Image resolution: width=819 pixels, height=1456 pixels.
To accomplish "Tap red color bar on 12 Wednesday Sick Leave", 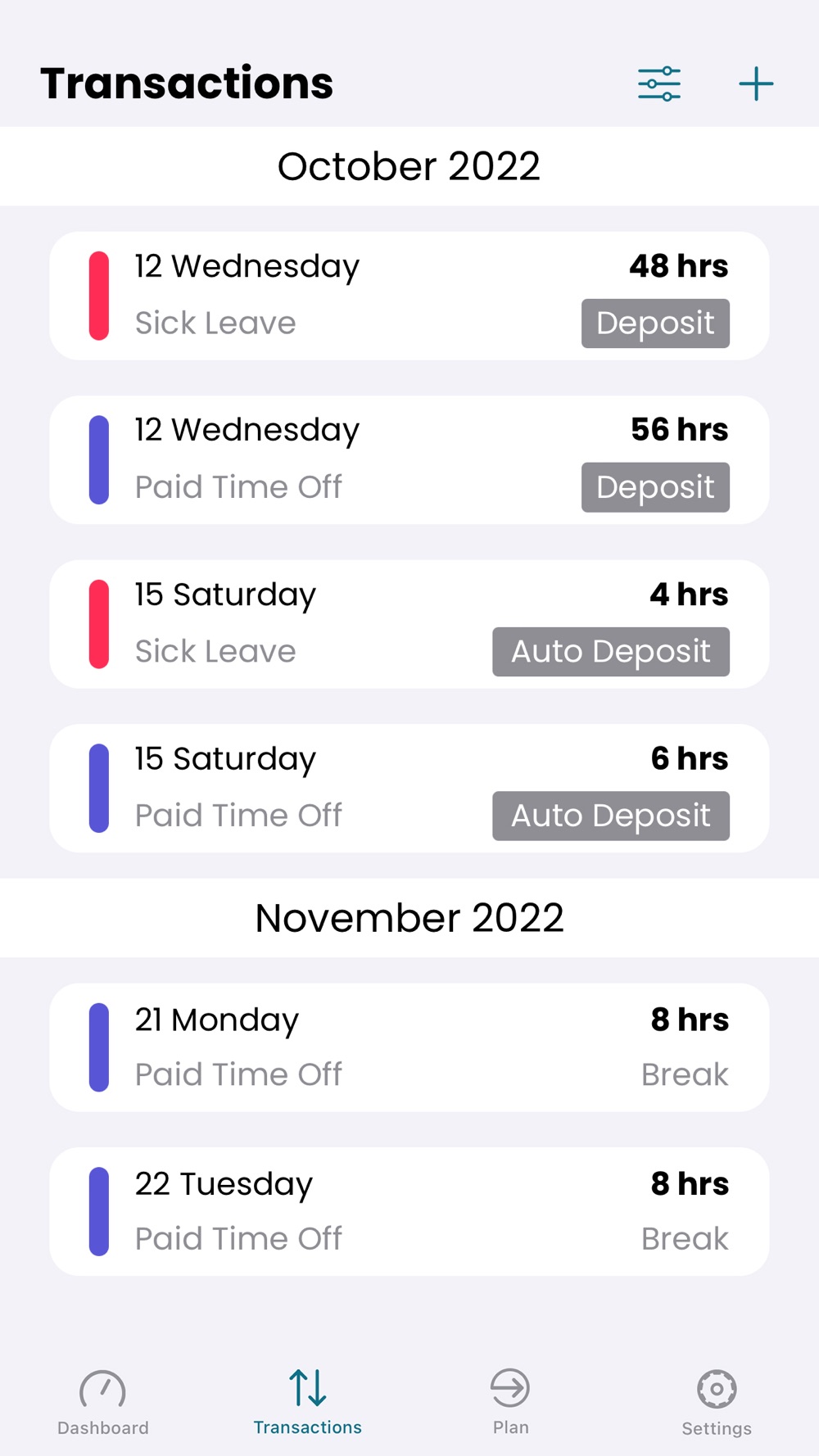I will point(99,296).
